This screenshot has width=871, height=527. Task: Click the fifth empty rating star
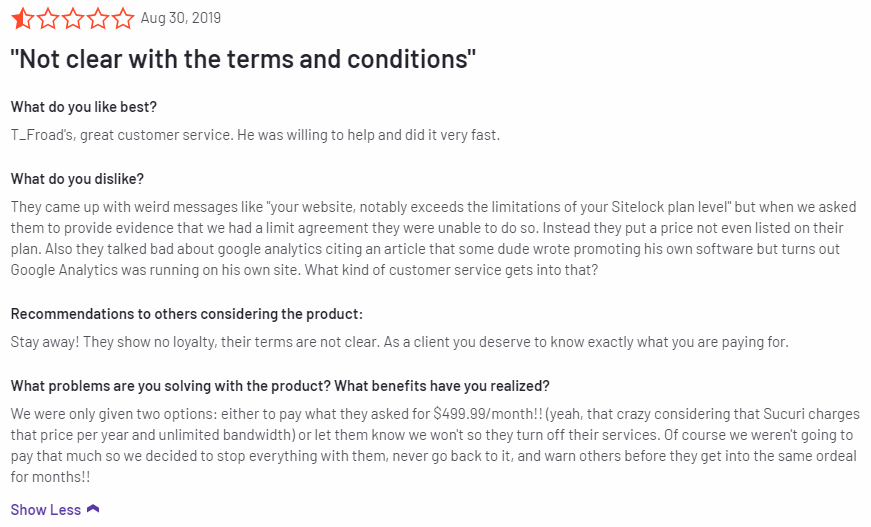coord(123,18)
